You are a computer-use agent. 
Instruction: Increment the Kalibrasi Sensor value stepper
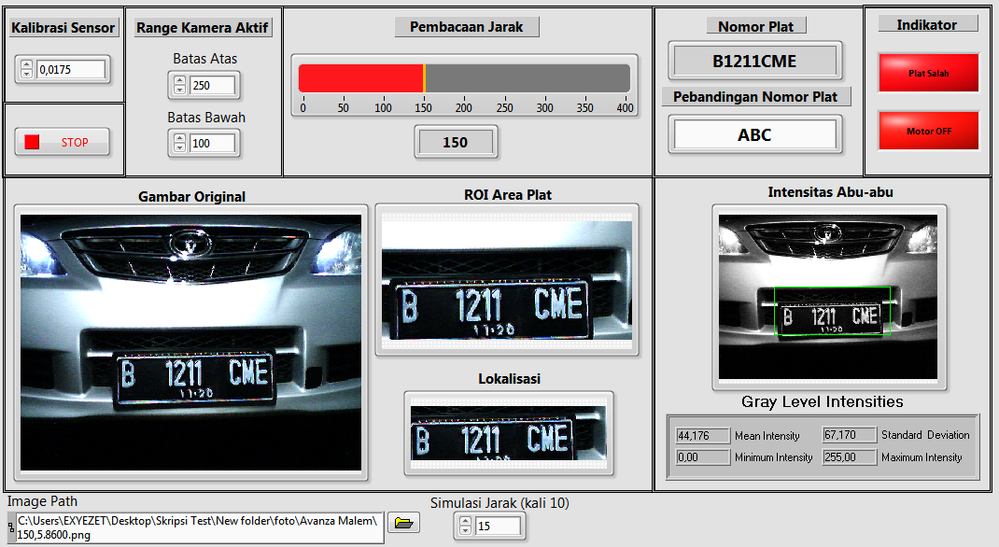[x=26, y=65]
